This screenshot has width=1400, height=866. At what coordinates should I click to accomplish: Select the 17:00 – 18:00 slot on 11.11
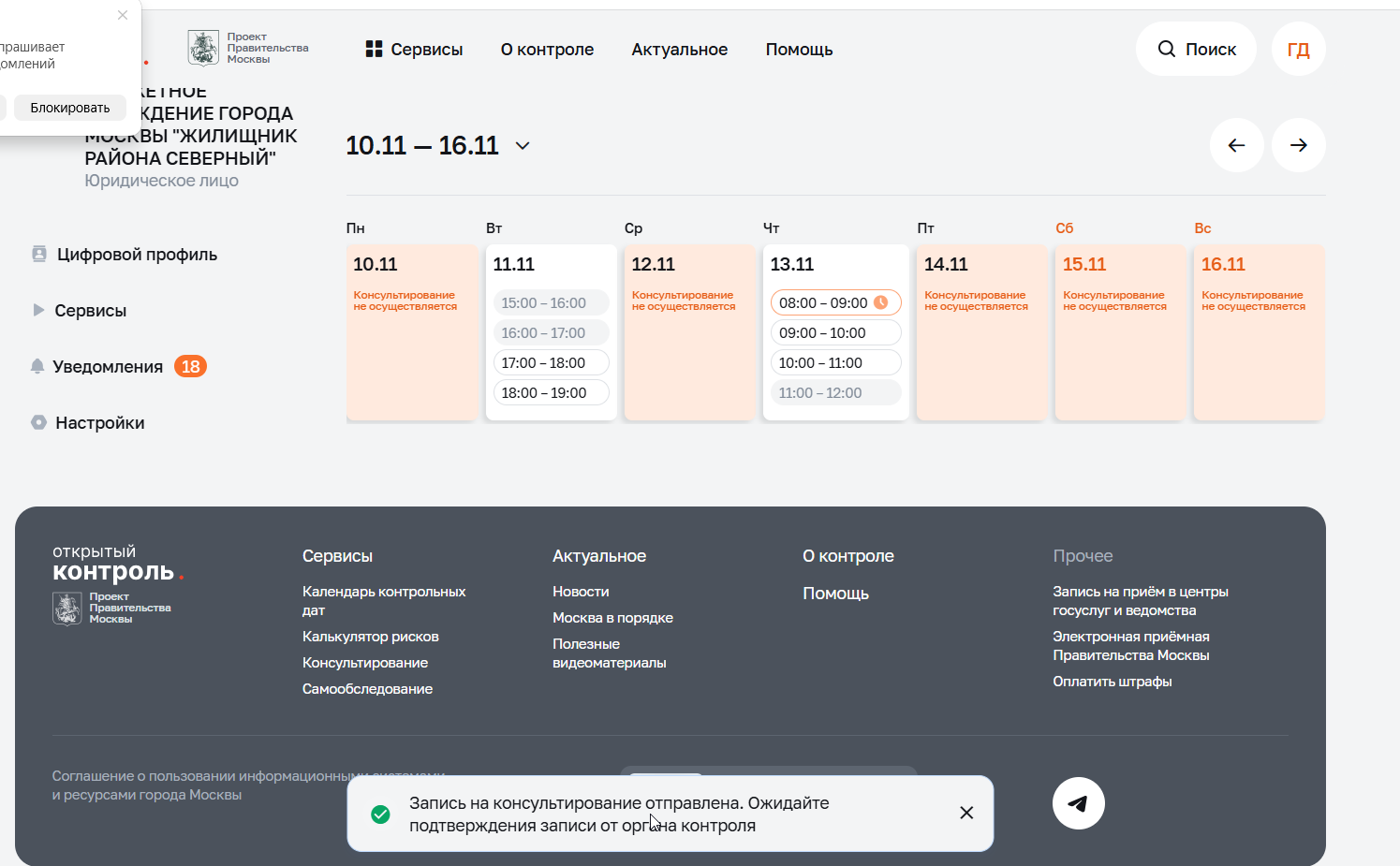coord(551,362)
